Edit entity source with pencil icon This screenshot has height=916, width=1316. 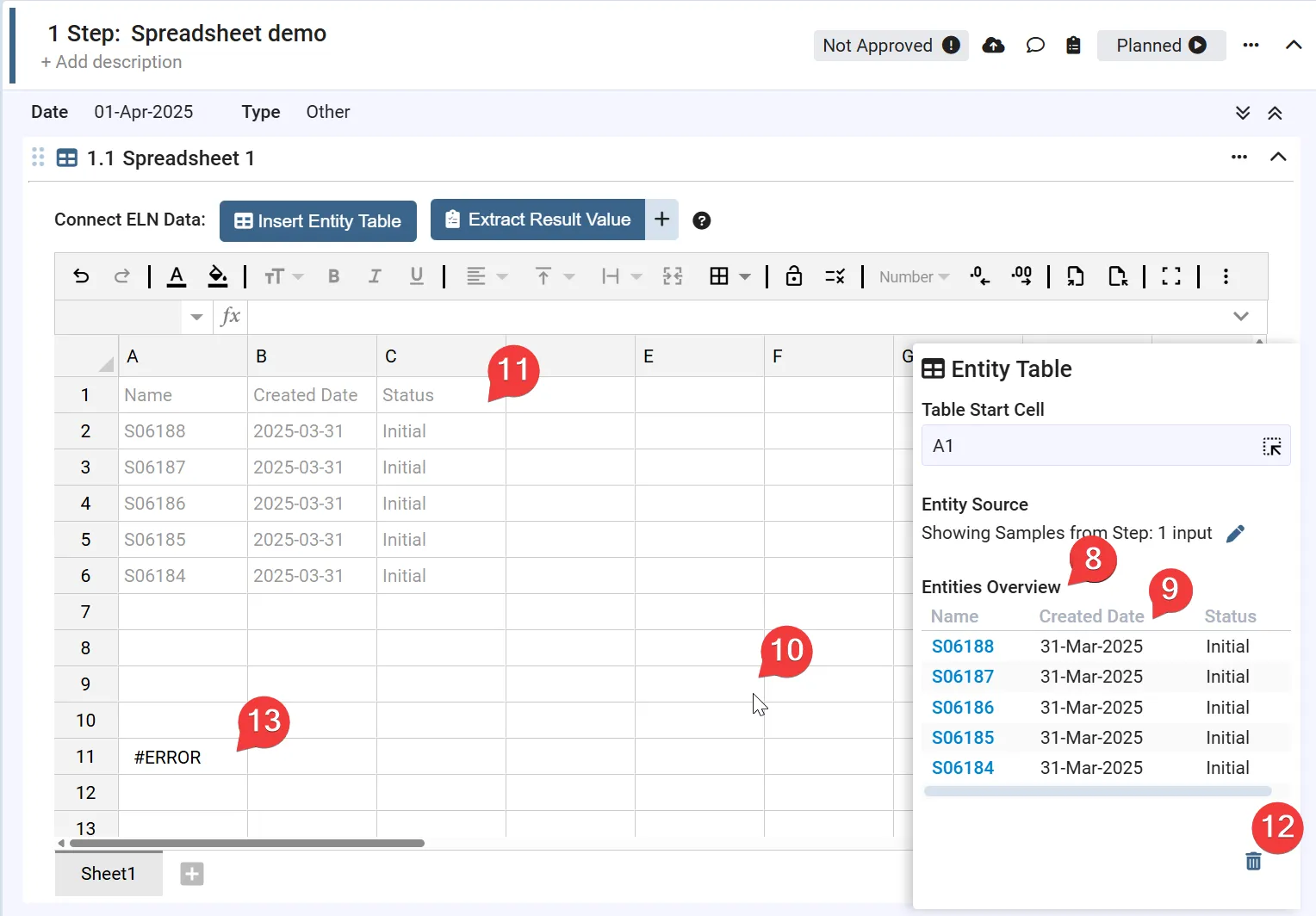click(1235, 534)
